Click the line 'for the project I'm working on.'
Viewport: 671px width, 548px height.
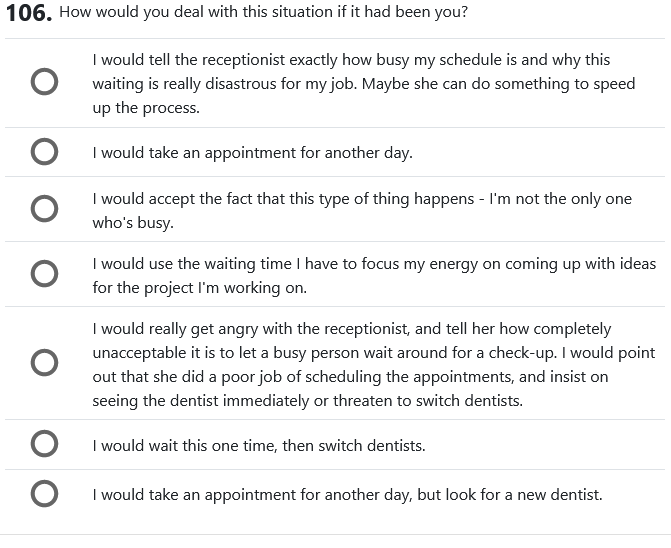tap(199, 288)
